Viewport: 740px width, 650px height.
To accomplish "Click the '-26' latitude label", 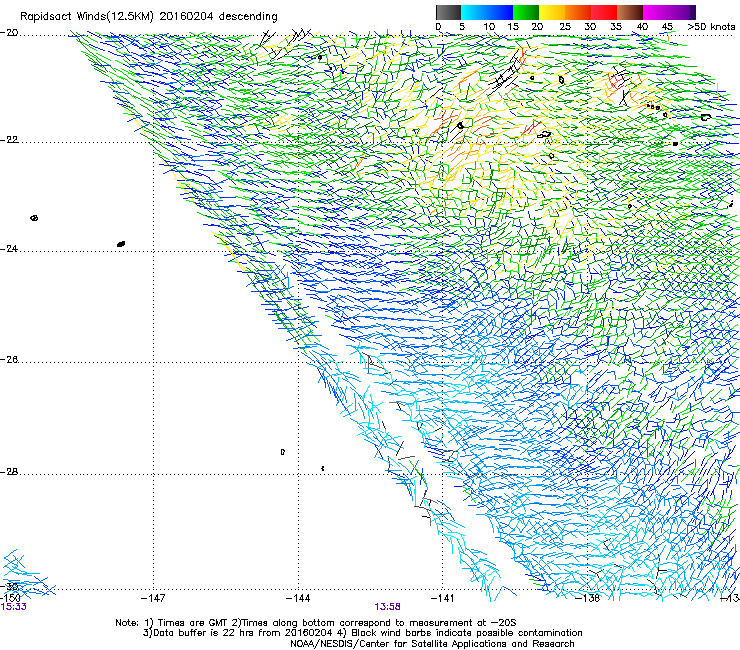I will click(9, 359).
